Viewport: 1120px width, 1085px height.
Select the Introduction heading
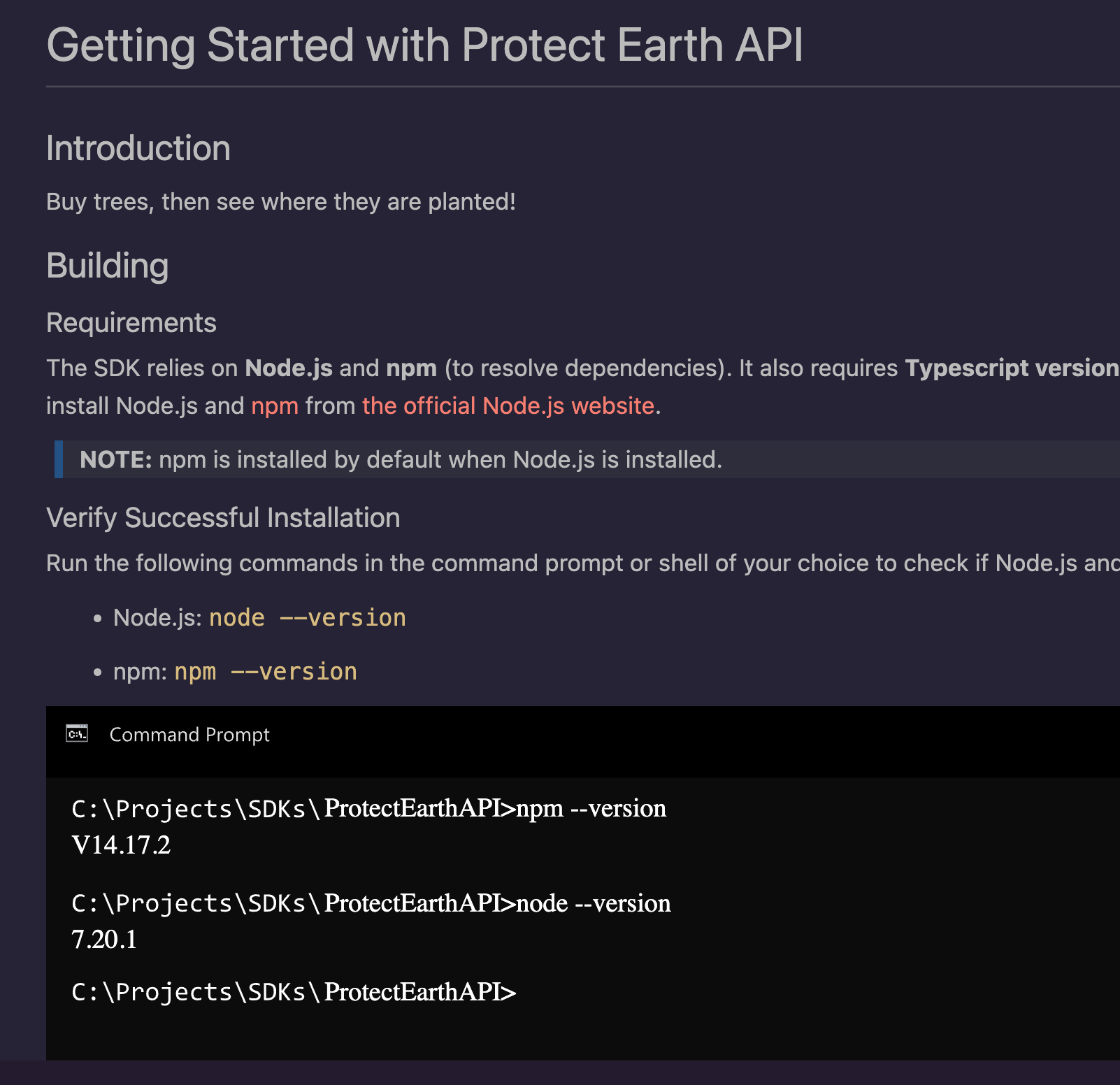tap(138, 148)
